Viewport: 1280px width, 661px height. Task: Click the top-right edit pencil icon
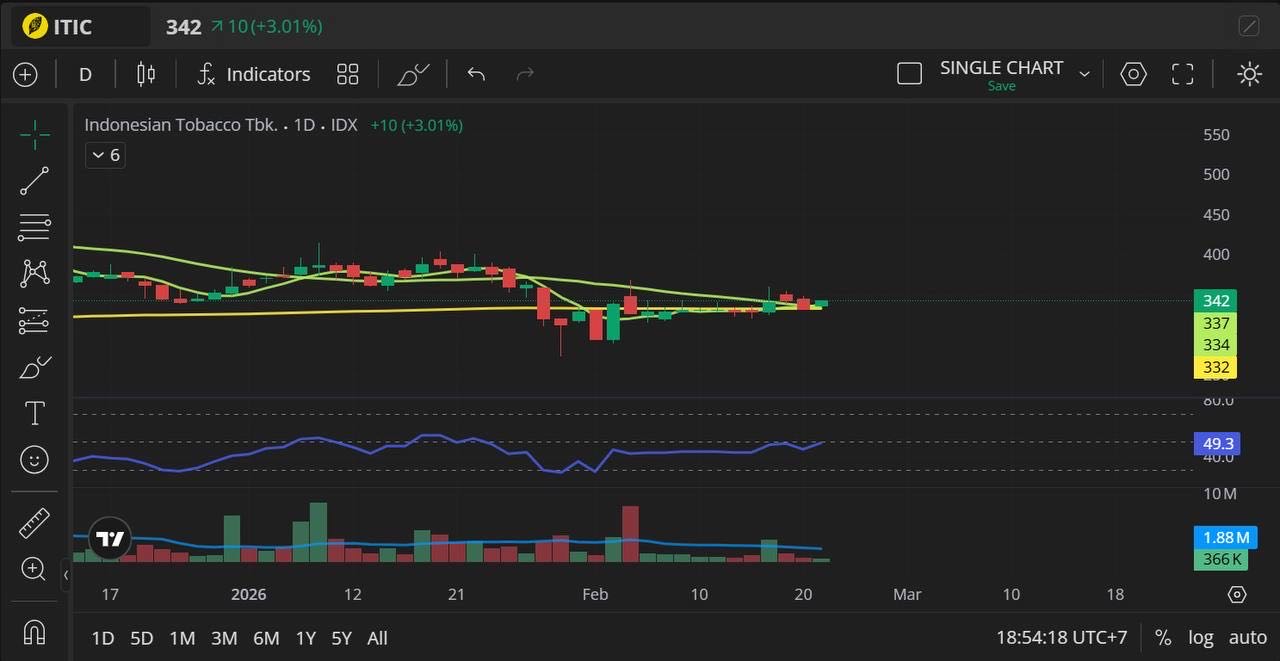[1249, 26]
